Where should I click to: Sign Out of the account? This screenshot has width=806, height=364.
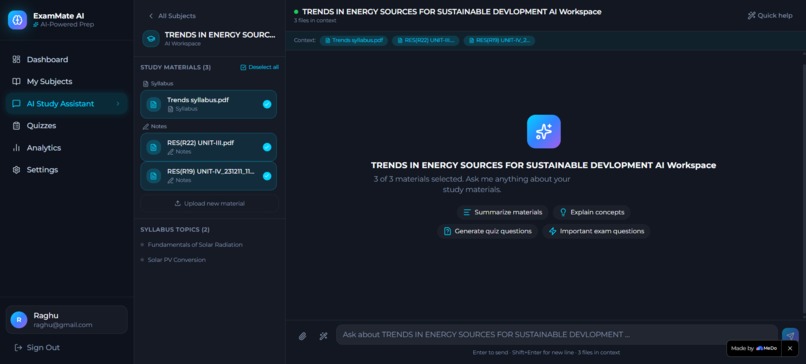coord(37,348)
